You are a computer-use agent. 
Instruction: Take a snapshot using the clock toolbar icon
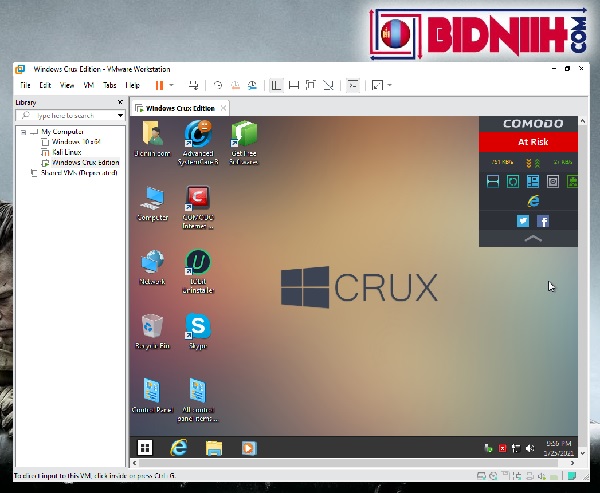coord(218,85)
